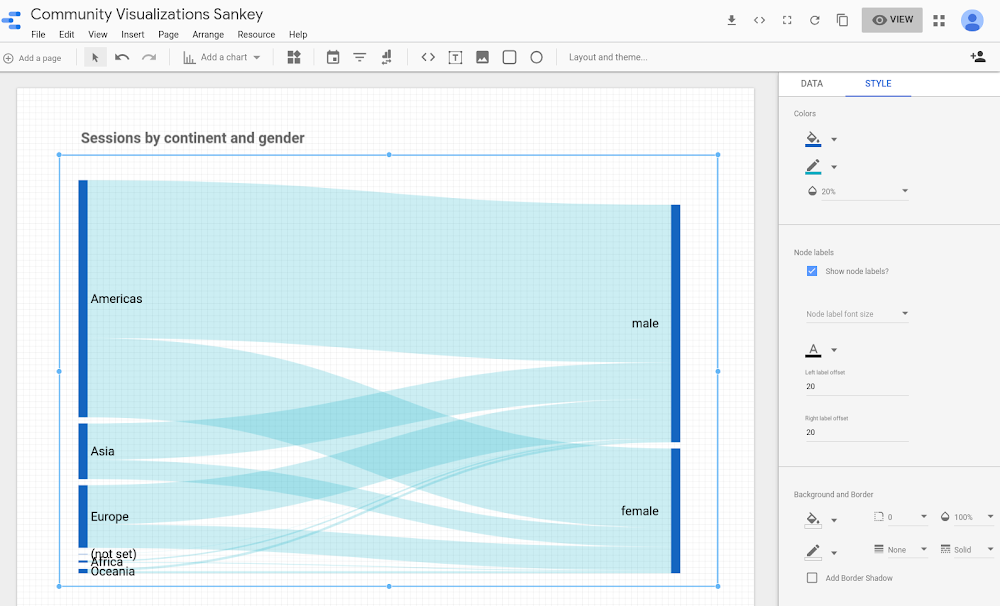Insert a date range control
This screenshot has width=1000, height=606.
tap(333, 57)
